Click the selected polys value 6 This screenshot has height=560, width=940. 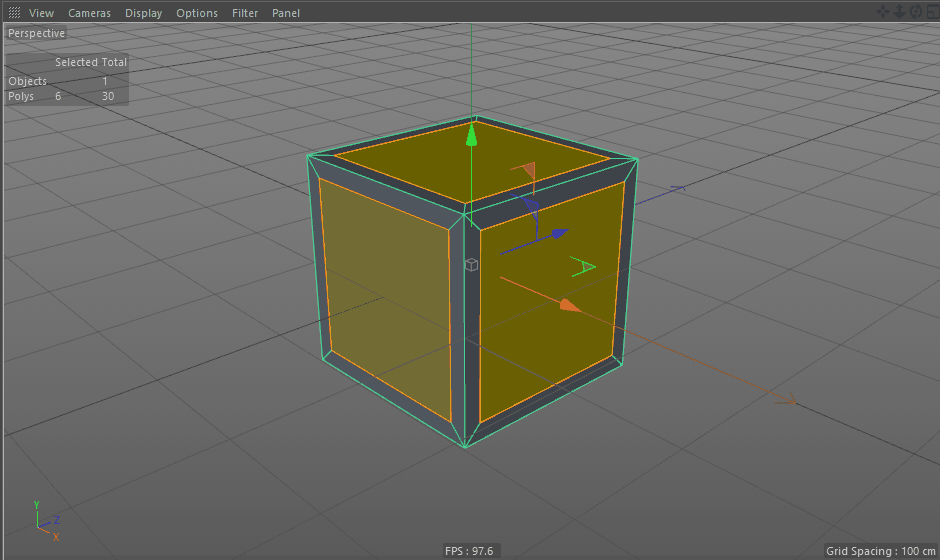[58, 96]
